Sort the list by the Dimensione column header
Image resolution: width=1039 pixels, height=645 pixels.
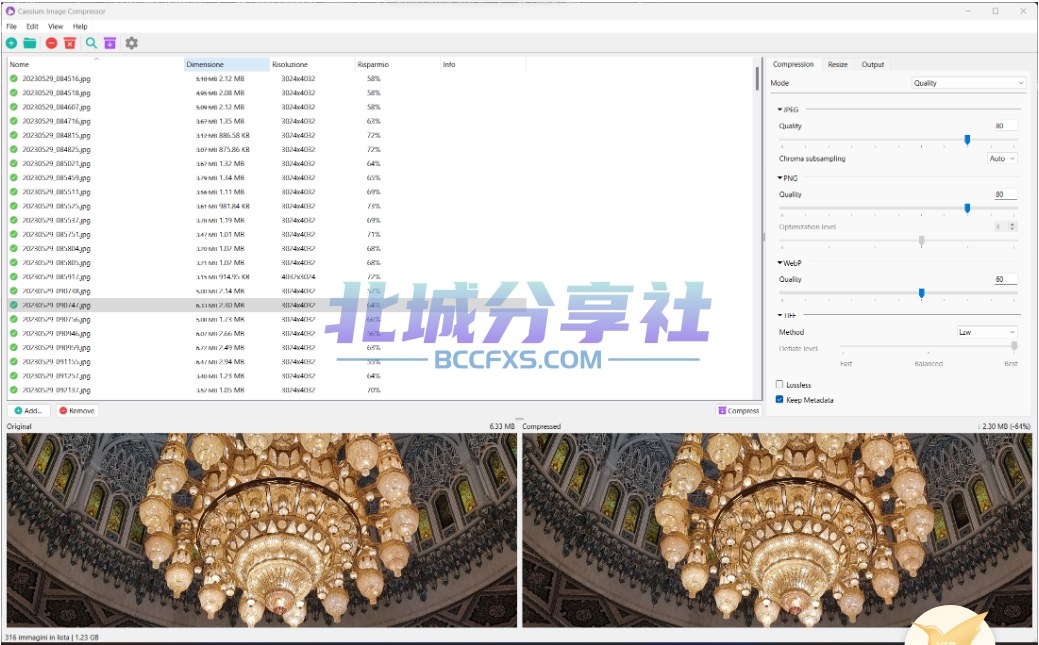pyautogui.click(x=226, y=65)
